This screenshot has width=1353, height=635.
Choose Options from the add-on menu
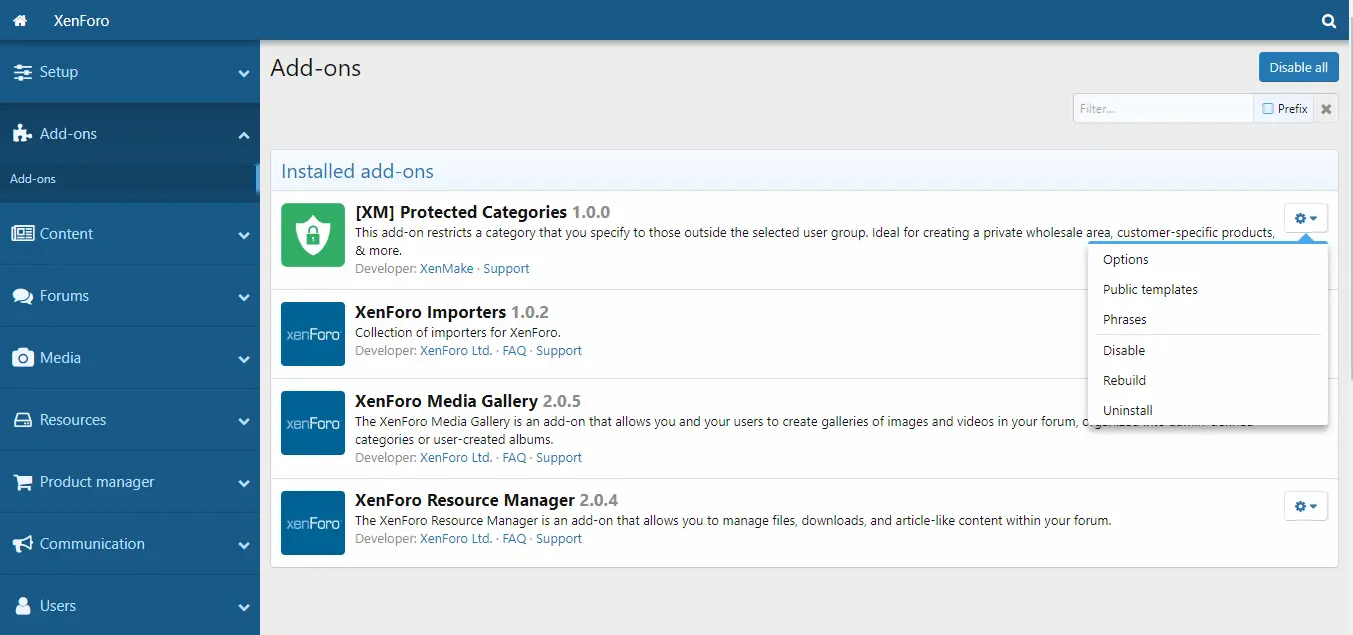pos(1208,259)
